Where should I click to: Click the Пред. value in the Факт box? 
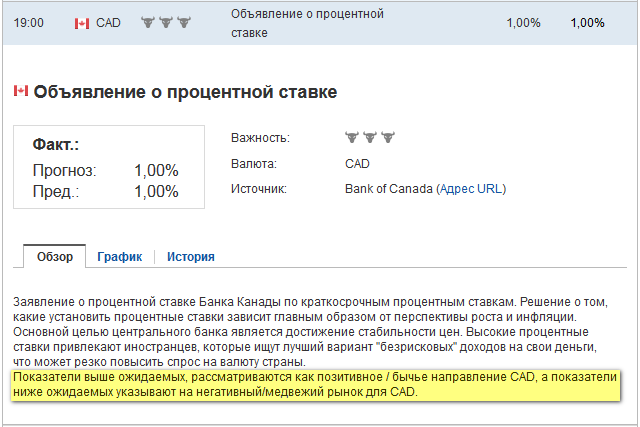tap(156, 191)
